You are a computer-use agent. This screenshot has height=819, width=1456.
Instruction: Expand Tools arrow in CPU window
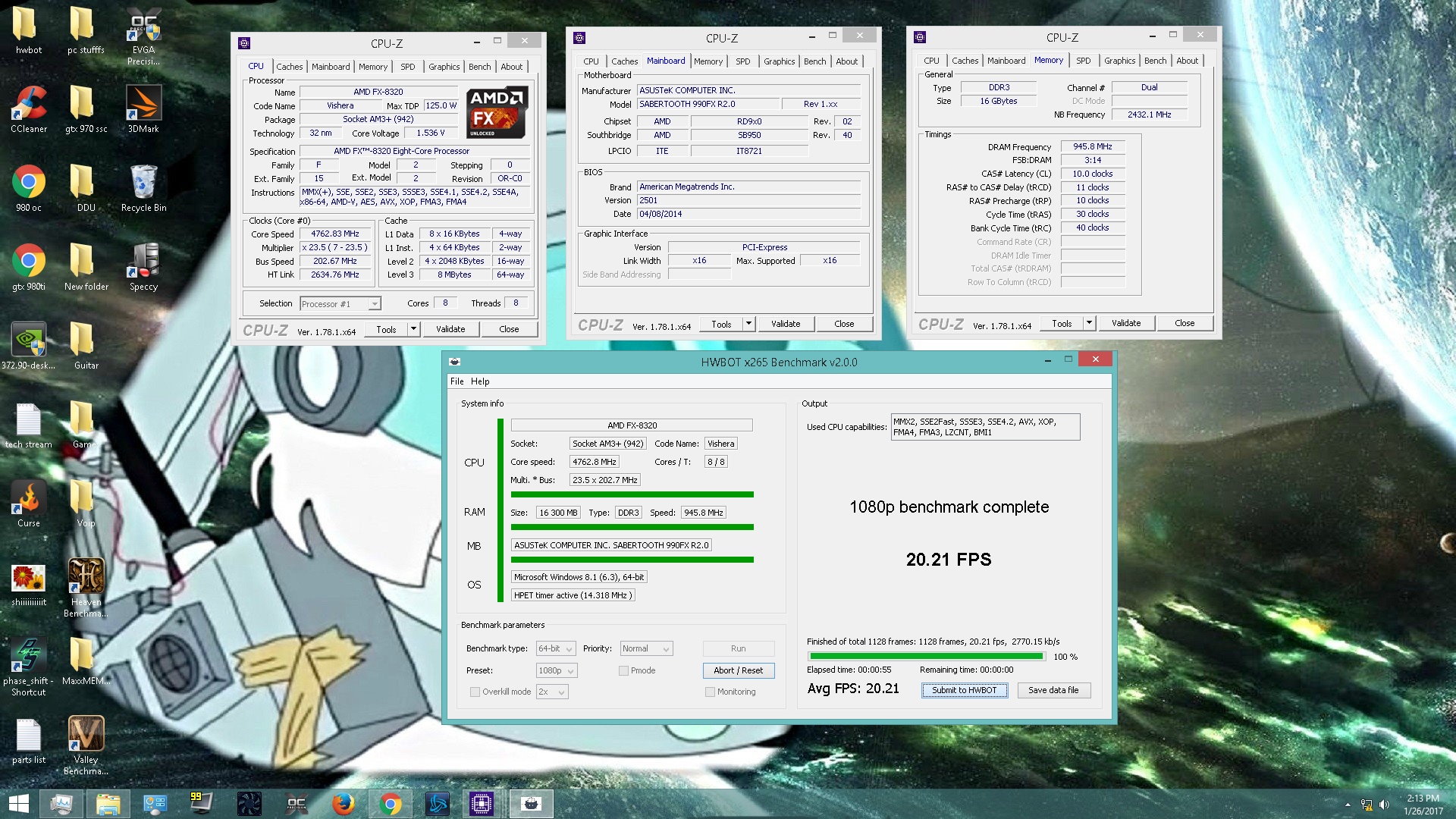(x=413, y=329)
